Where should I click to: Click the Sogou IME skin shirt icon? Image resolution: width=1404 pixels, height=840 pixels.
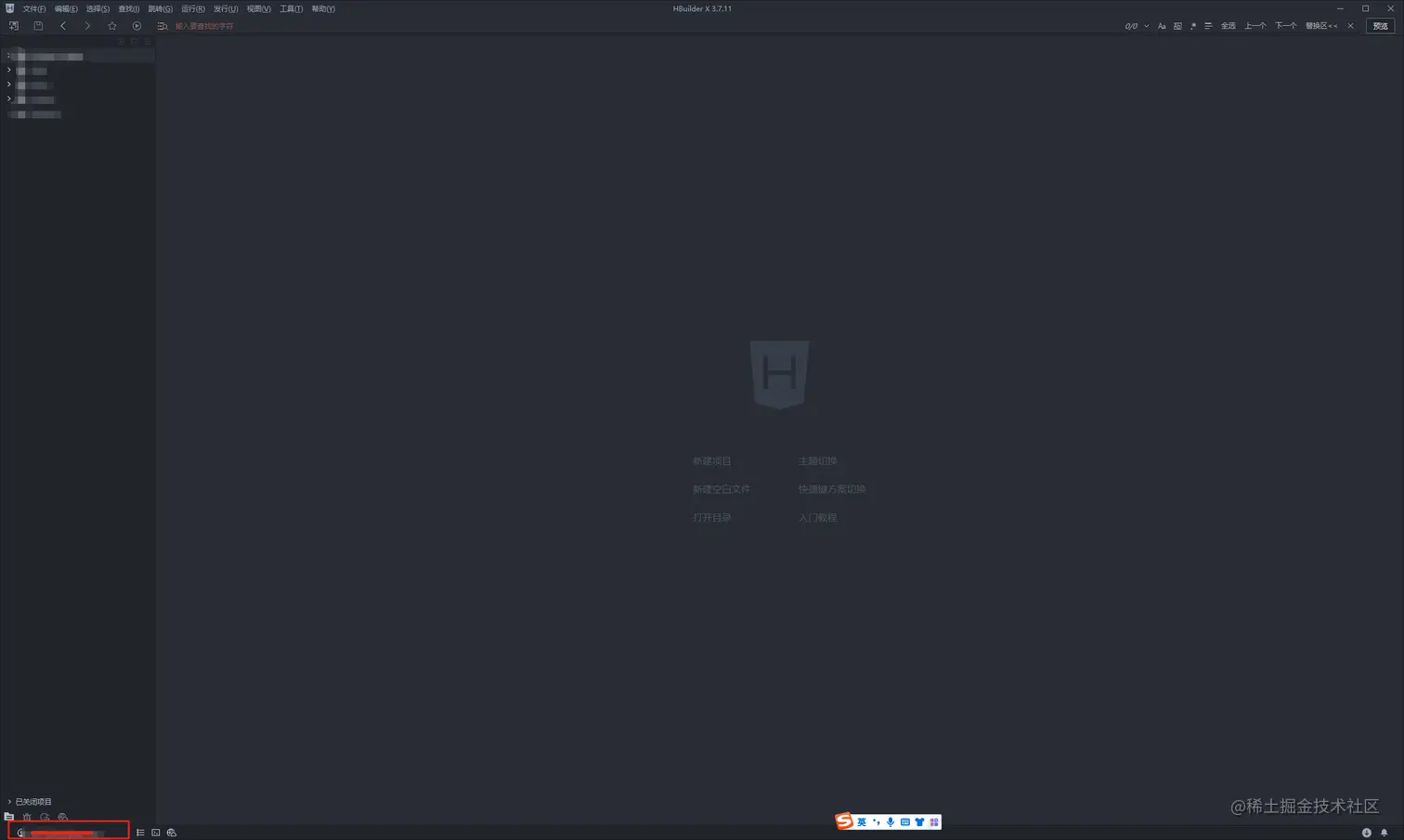tap(919, 822)
